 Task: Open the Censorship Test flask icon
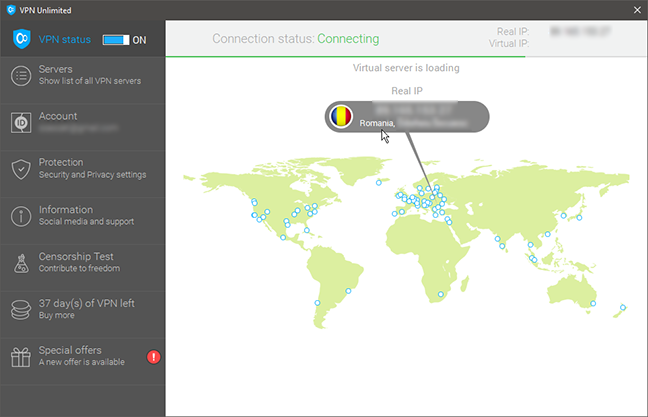21,263
